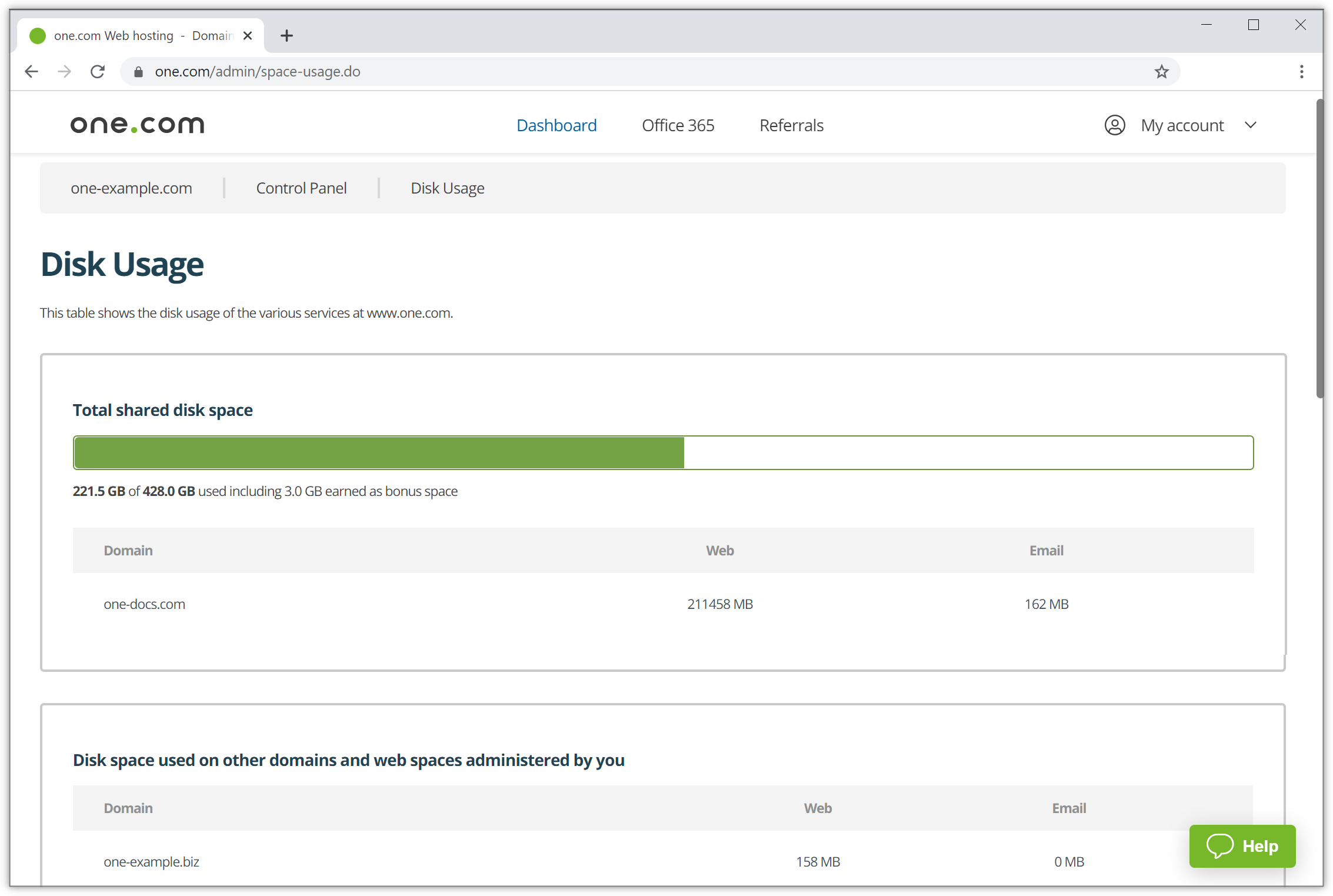The width and height of the screenshot is (1333, 896).
Task: Select the 0 MB email usage value
Action: pyautogui.click(x=1069, y=862)
